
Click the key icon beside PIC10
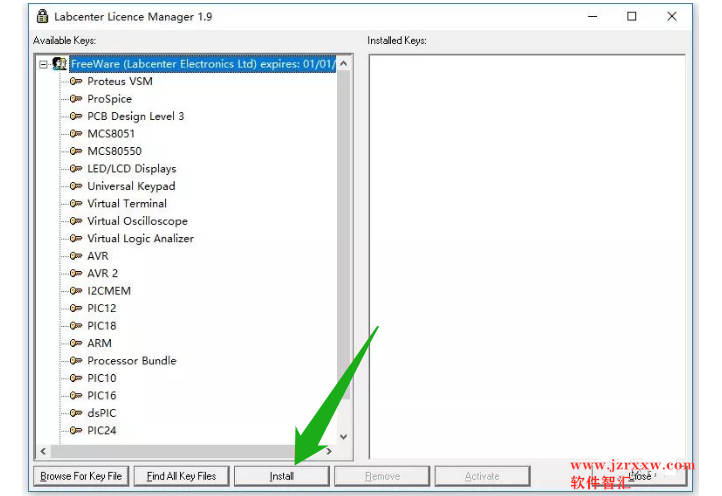click(x=76, y=378)
